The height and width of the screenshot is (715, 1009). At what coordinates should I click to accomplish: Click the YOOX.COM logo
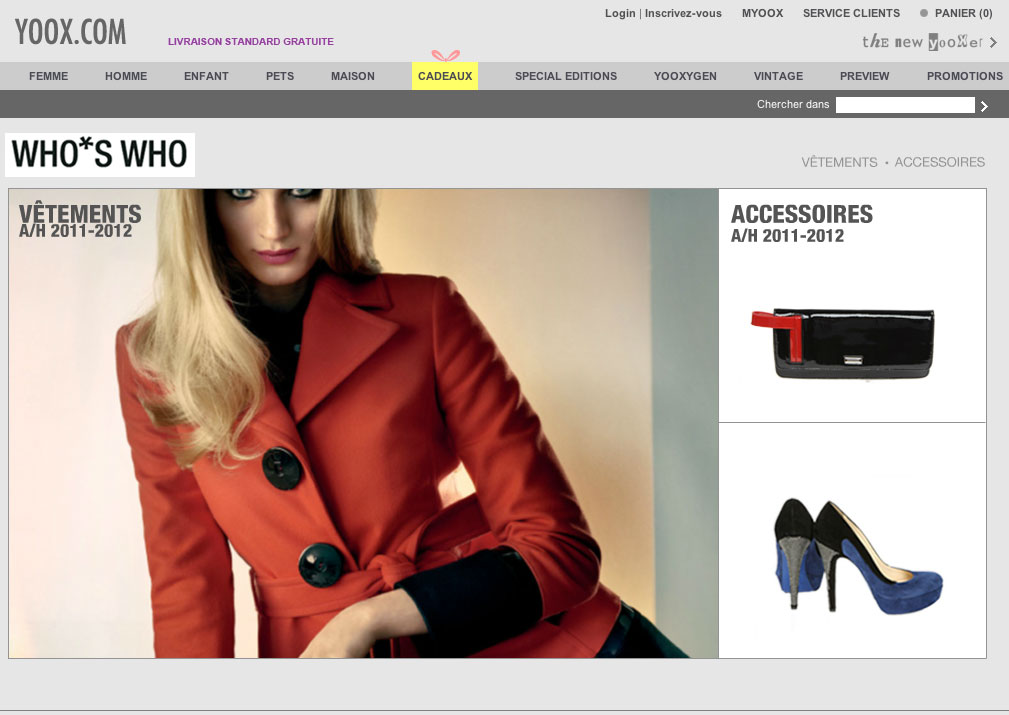(70, 32)
